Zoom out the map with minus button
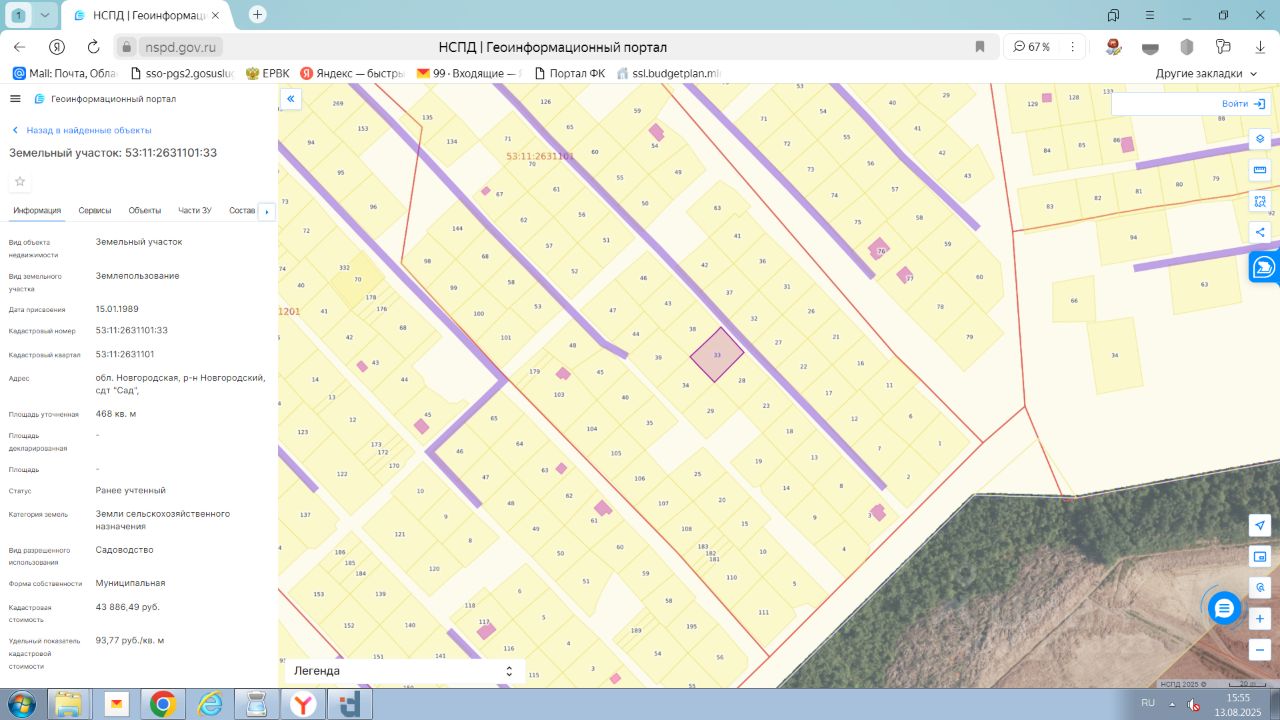Image resolution: width=1280 pixels, height=720 pixels. tap(1260, 650)
